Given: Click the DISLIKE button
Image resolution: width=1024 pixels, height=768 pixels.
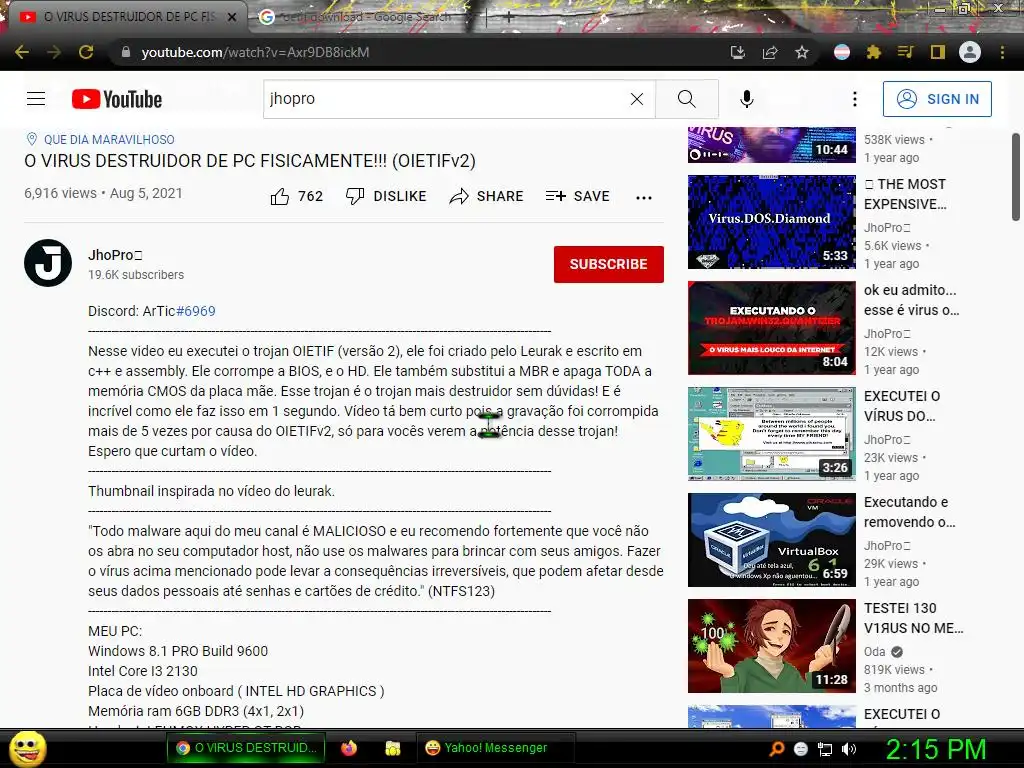Looking at the screenshot, I should tap(386, 196).
